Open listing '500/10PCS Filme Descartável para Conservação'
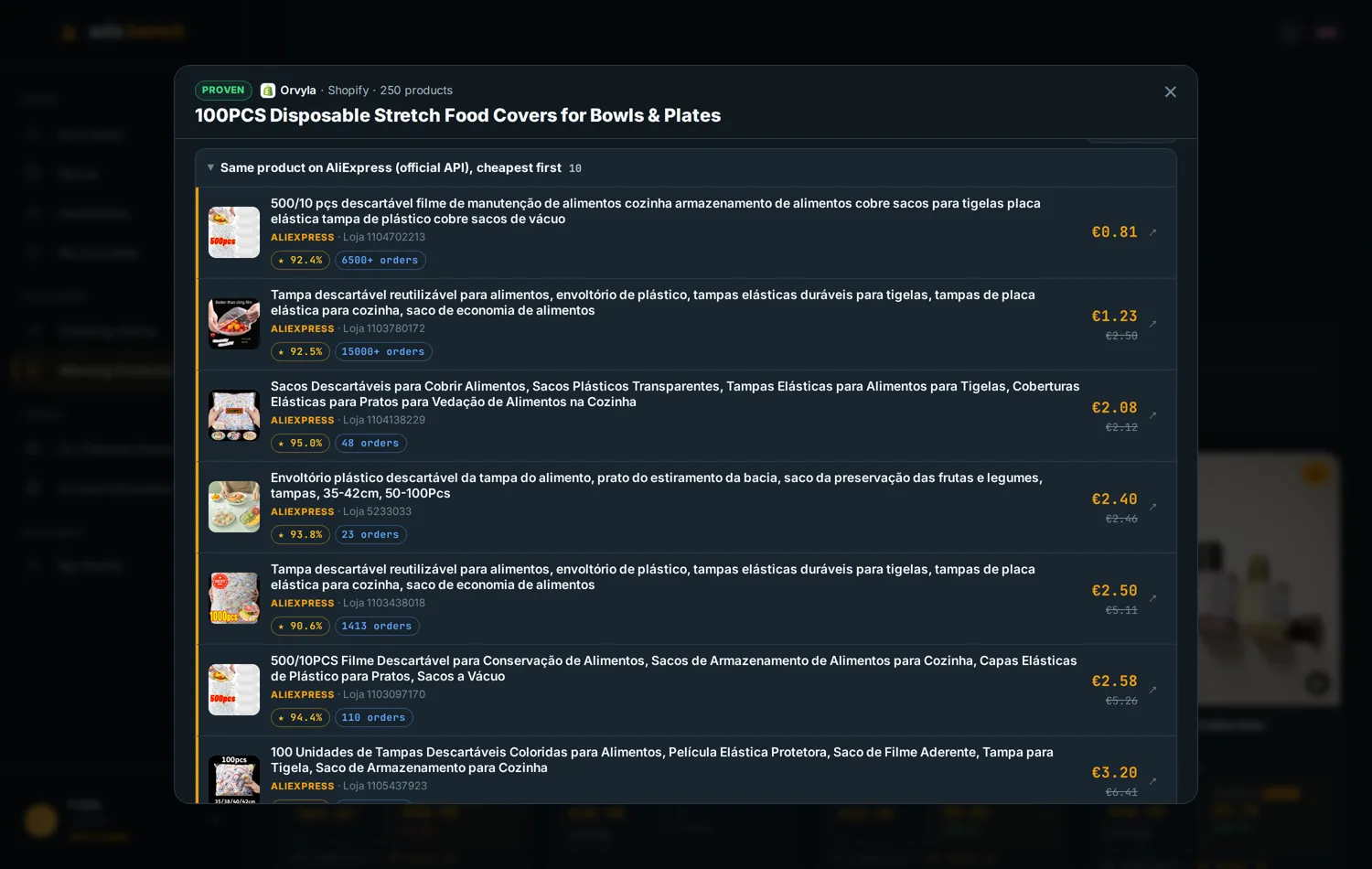 [673, 669]
